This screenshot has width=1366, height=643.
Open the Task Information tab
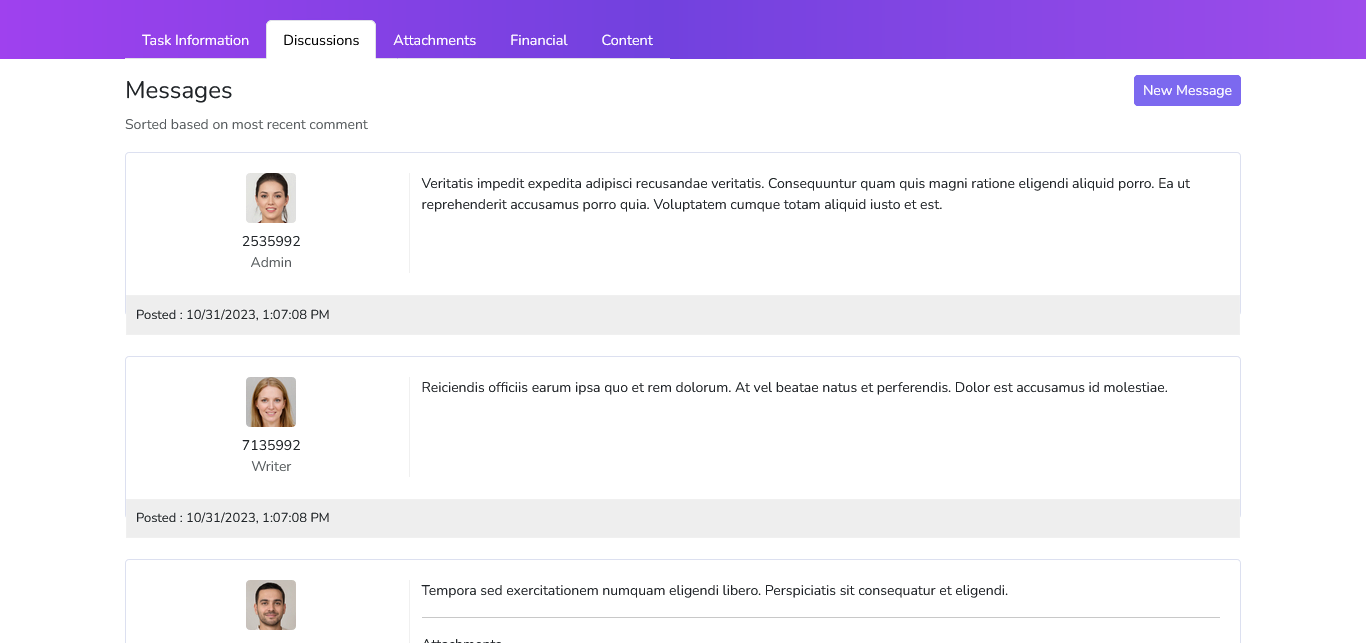tap(195, 40)
